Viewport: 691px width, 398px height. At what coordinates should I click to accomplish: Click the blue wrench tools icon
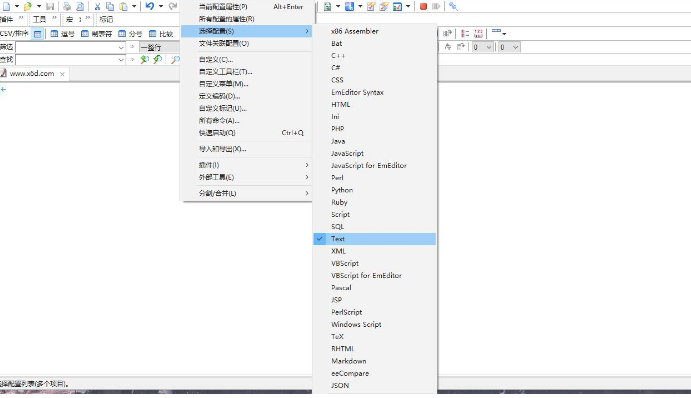click(x=453, y=6)
